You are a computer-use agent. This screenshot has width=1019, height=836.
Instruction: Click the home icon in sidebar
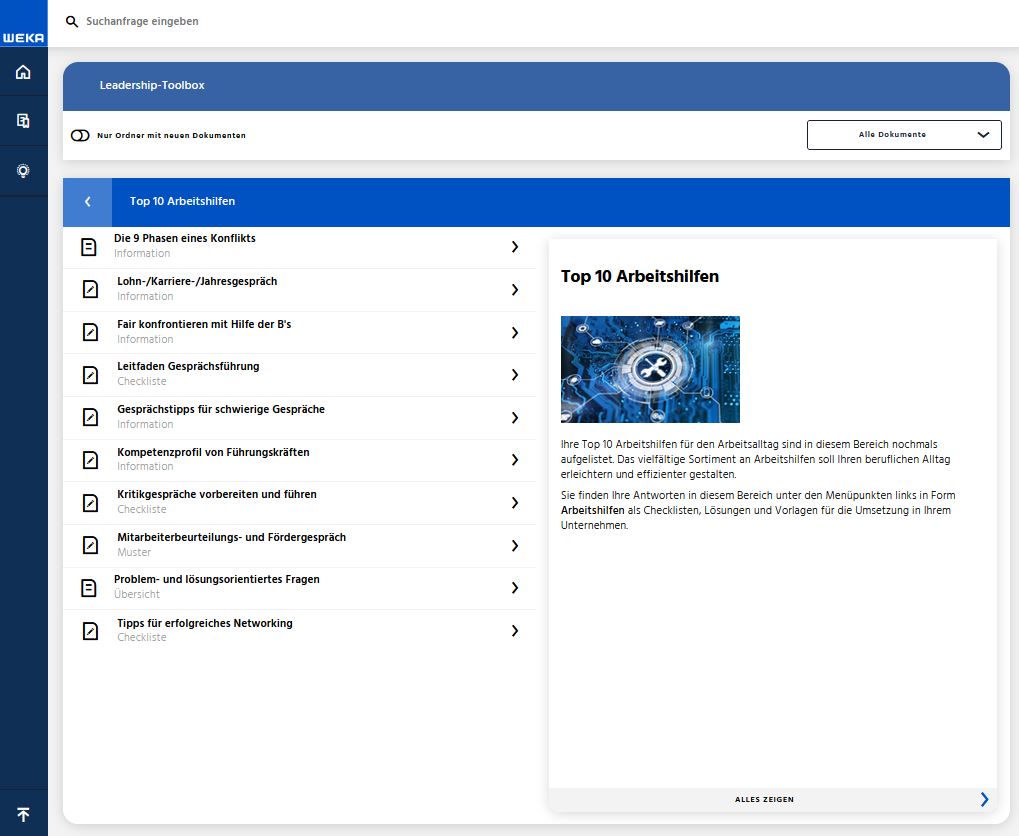pyautogui.click(x=23, y=72)
